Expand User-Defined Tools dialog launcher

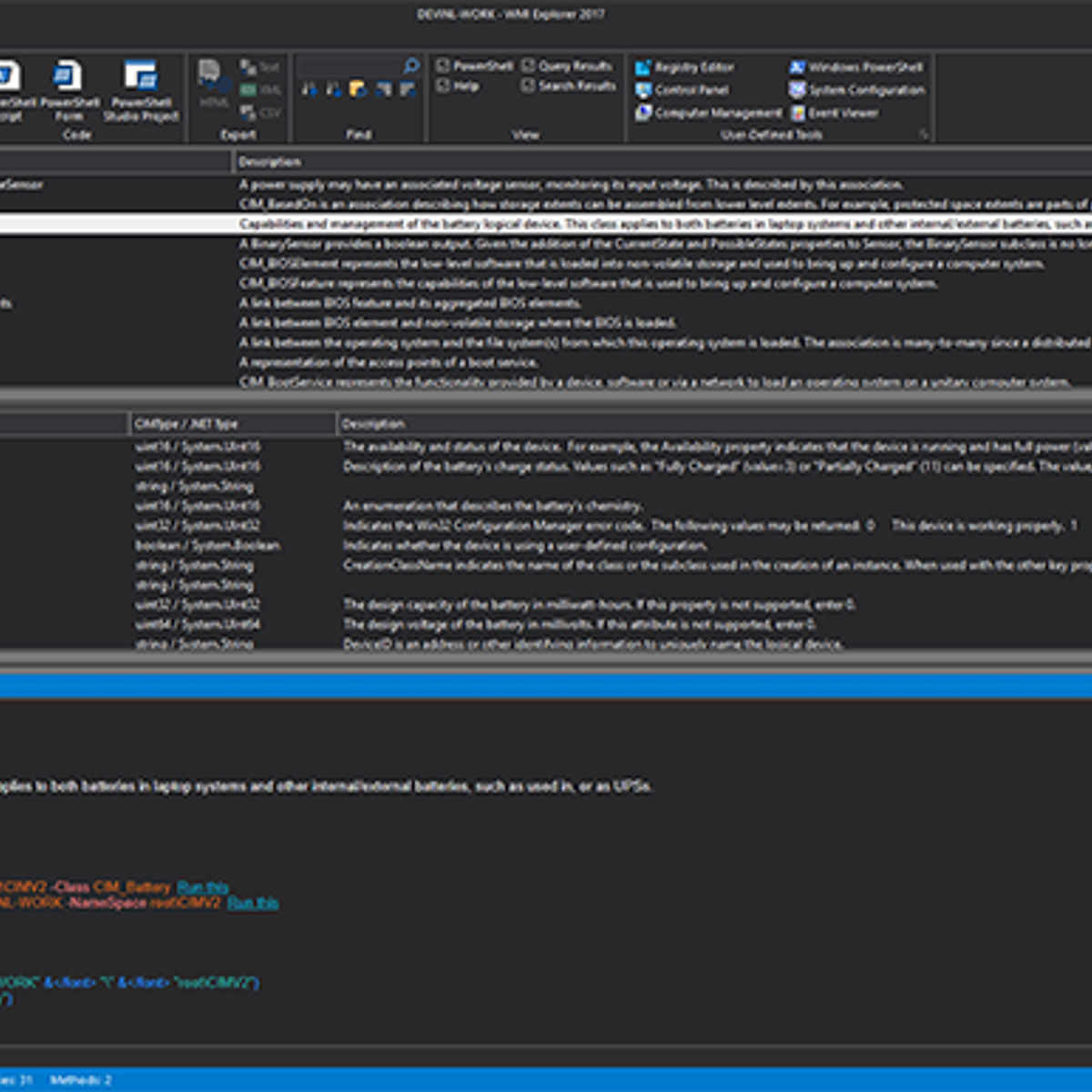pos(923,135)
